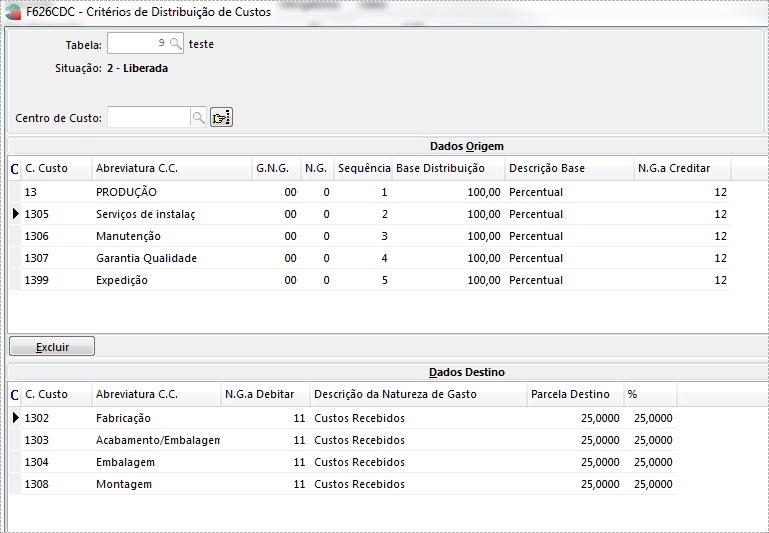Click the row indicator arrow beside 1302
769x533 pixels.
15,418
